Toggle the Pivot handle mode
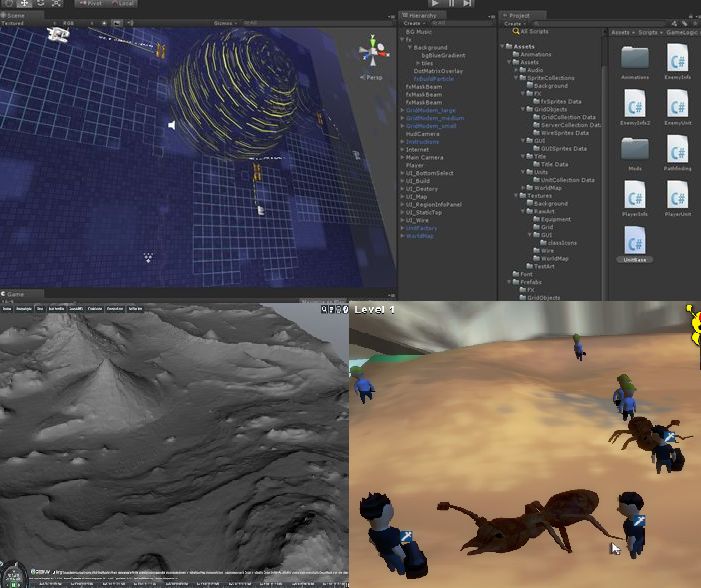The image size is (701, 588). click(x=91, y=4)
